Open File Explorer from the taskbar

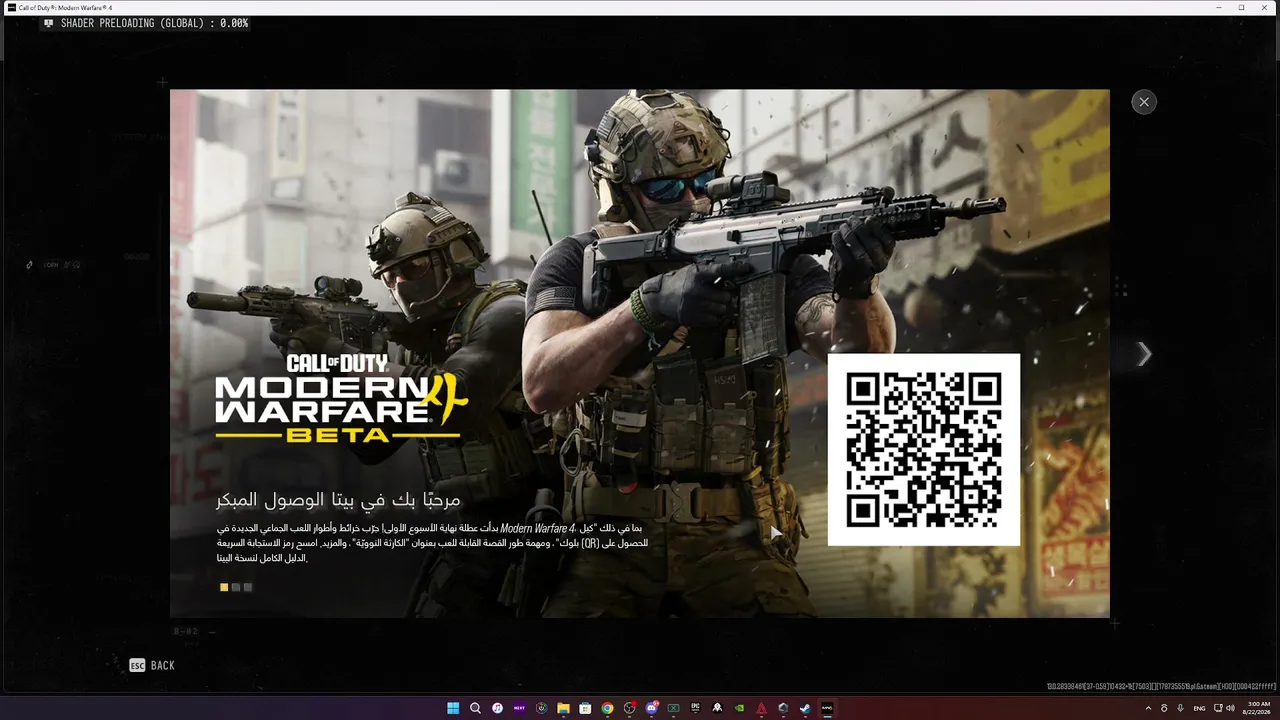coord(563,708)
